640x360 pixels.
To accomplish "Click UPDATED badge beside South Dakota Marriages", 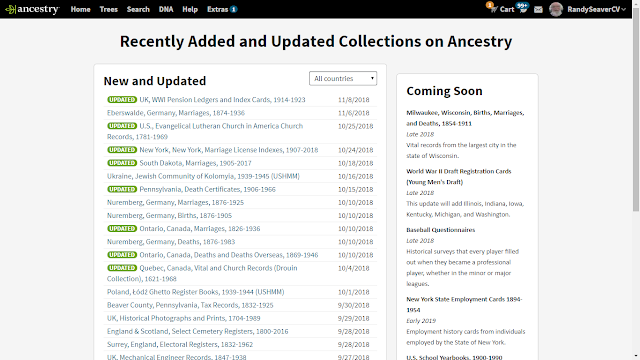I will pos(122,163).
